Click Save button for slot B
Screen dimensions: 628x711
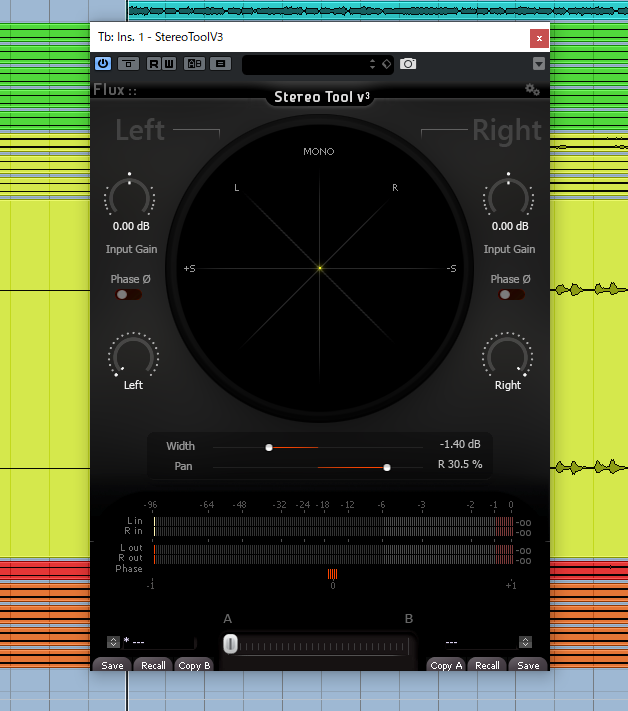(528, 665)
